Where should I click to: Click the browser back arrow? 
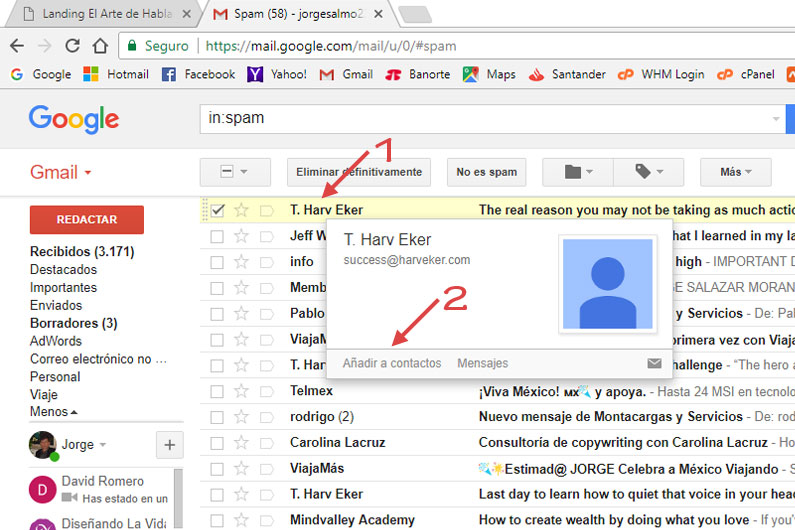[x=17, y=46]
